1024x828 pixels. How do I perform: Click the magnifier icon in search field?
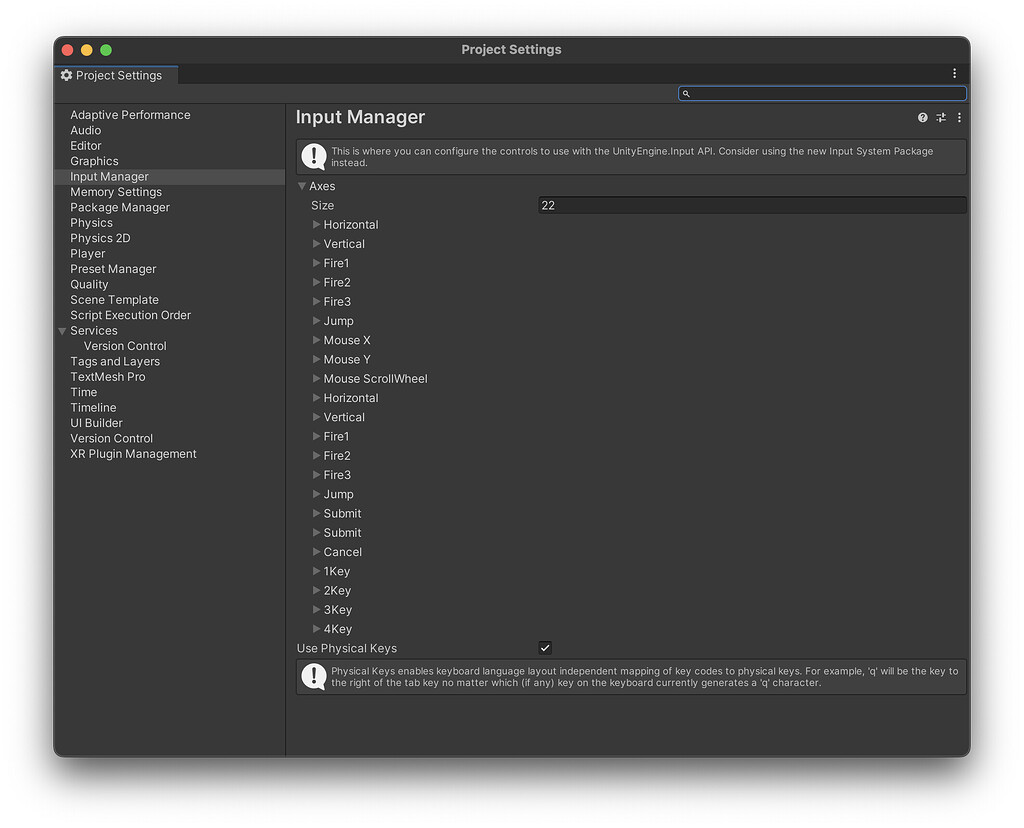pyautogui.click(x=686, y=93)
